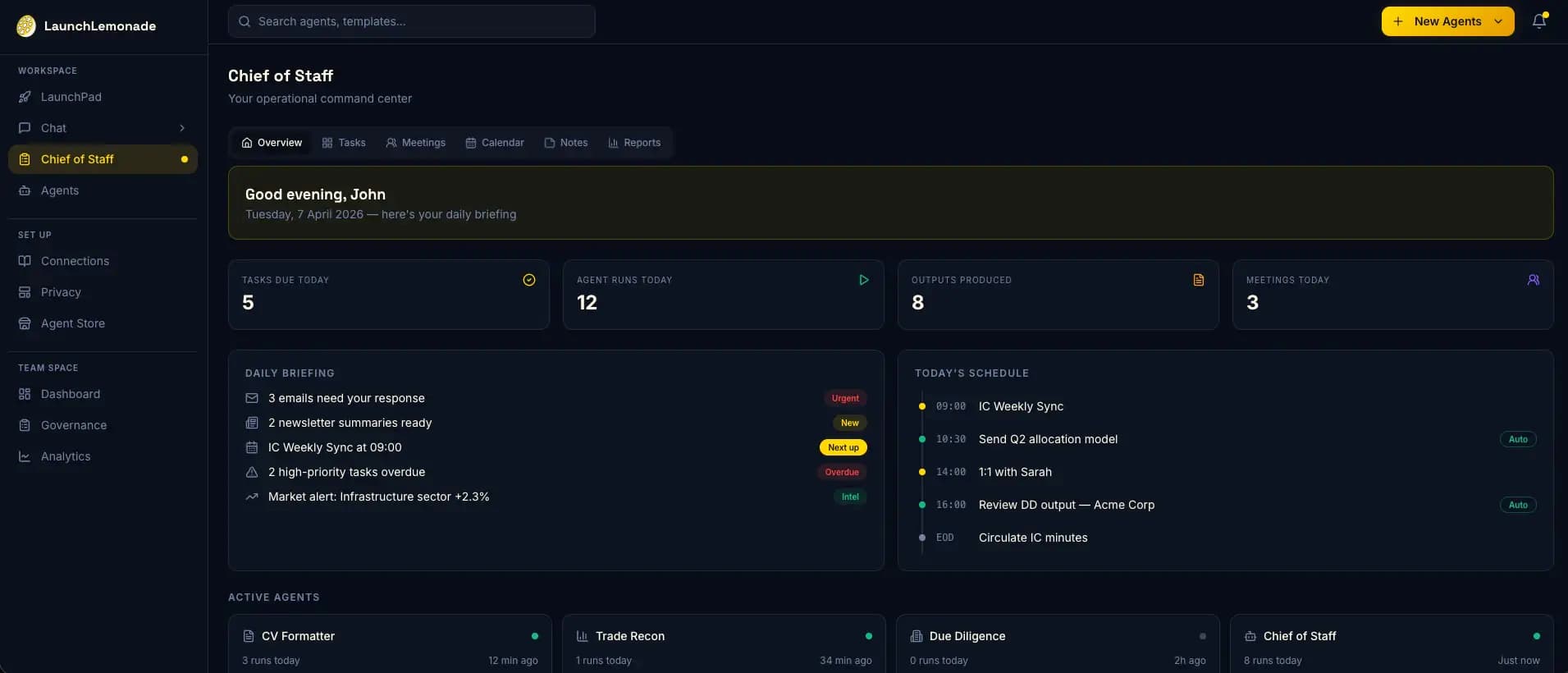Screen dimensions: 1568x673
Task: Click the play icon on Agent Runs Today
Action: pyautogui.click(x=864, y=280)
